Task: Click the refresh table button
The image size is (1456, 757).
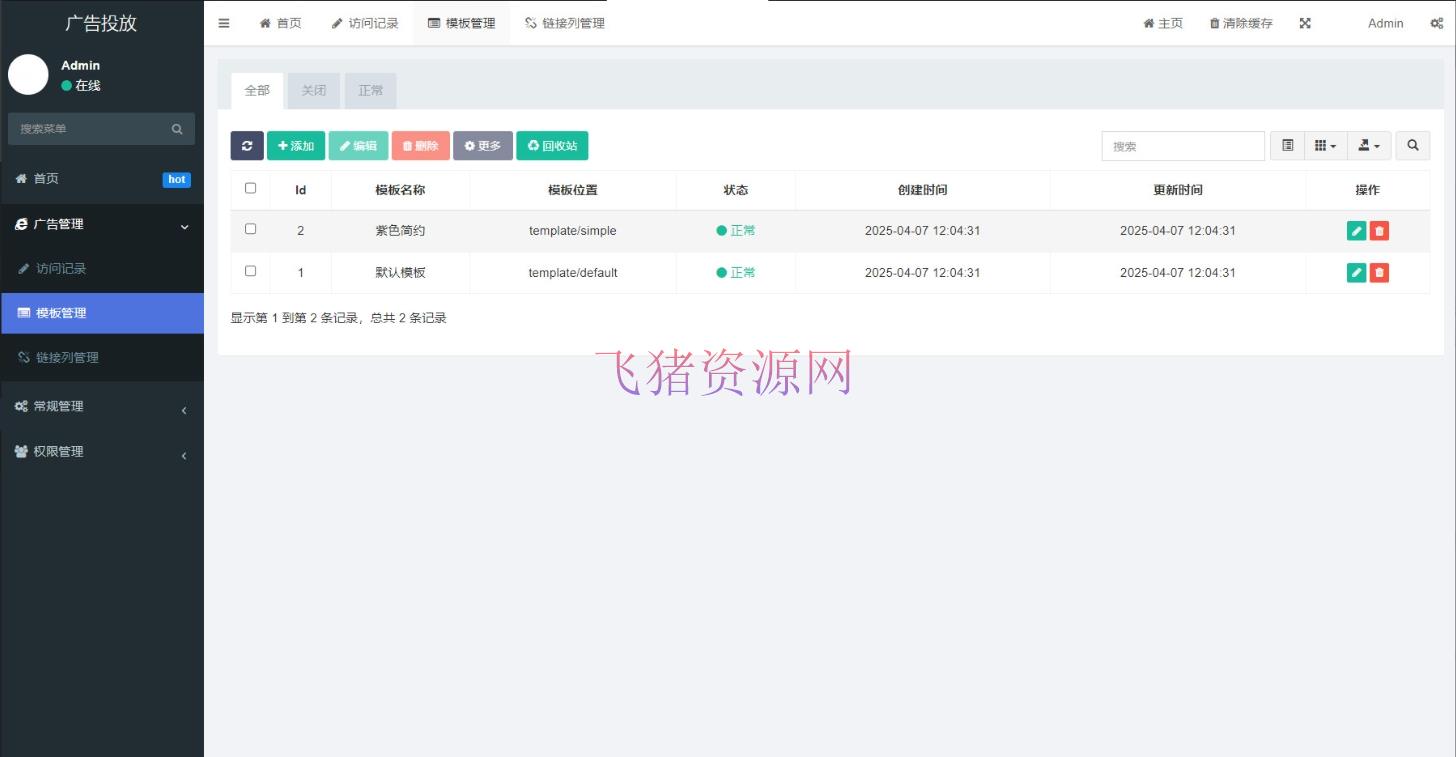Action: tap(247, 146)
